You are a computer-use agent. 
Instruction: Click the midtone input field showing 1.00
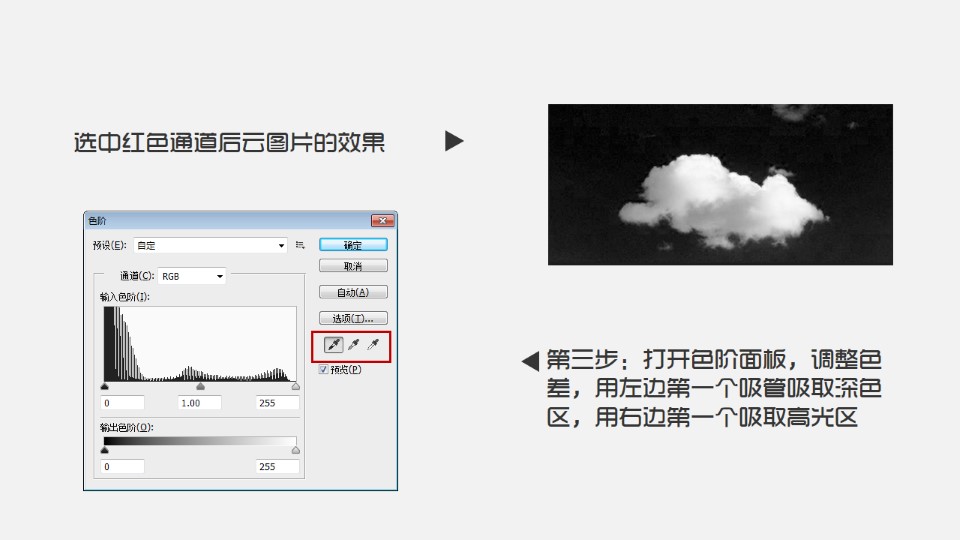point(203,403)
